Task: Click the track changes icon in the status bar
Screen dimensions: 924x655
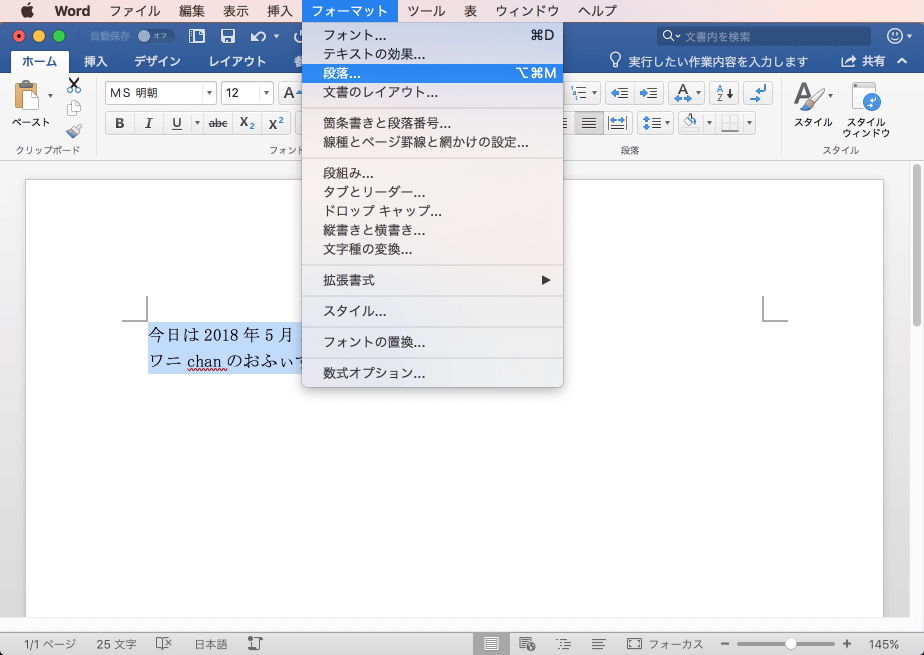Action: (255, 644)
